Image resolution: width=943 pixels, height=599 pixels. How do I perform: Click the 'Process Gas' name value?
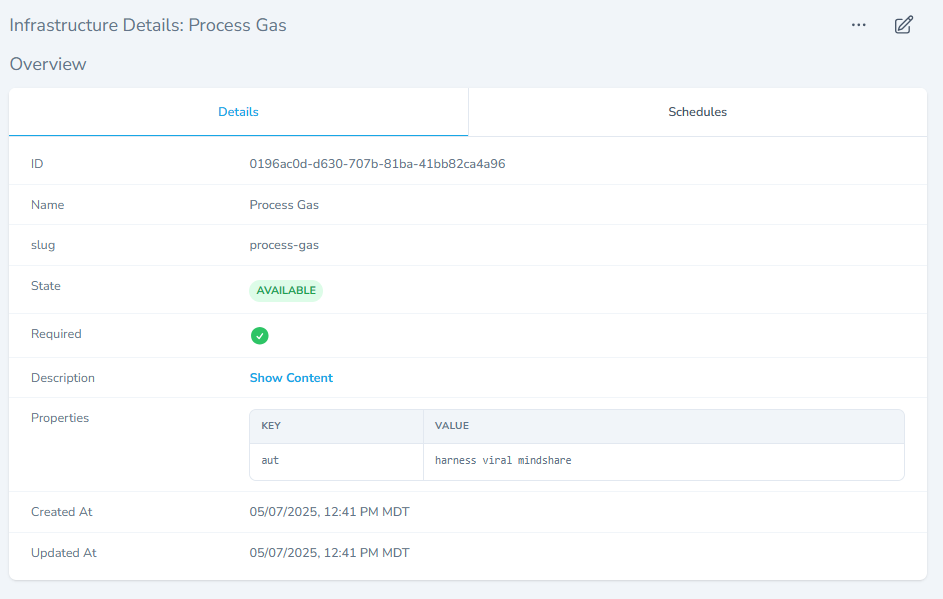pos(284,205)
